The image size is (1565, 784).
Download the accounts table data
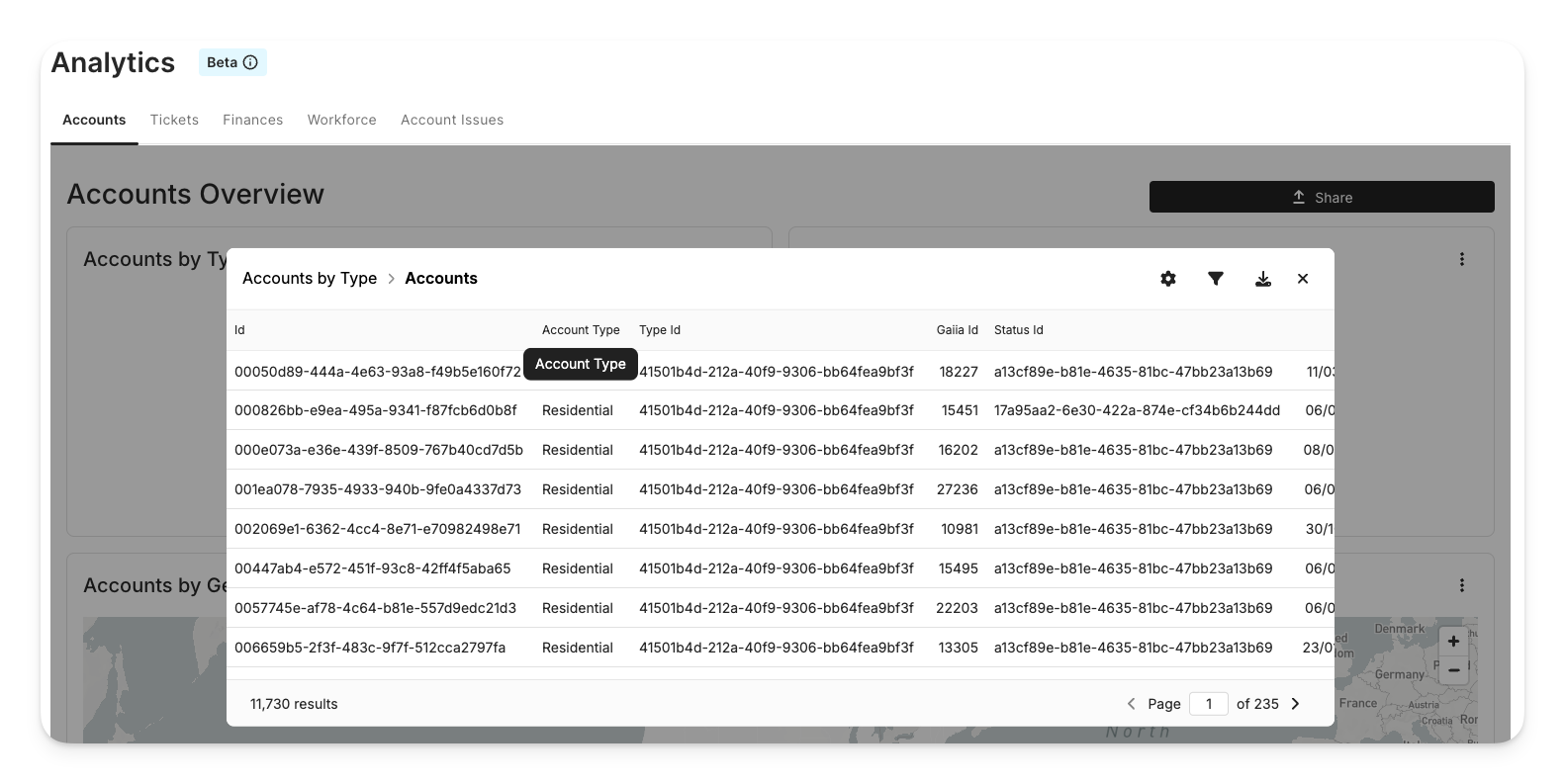(x=1263, y=279)
